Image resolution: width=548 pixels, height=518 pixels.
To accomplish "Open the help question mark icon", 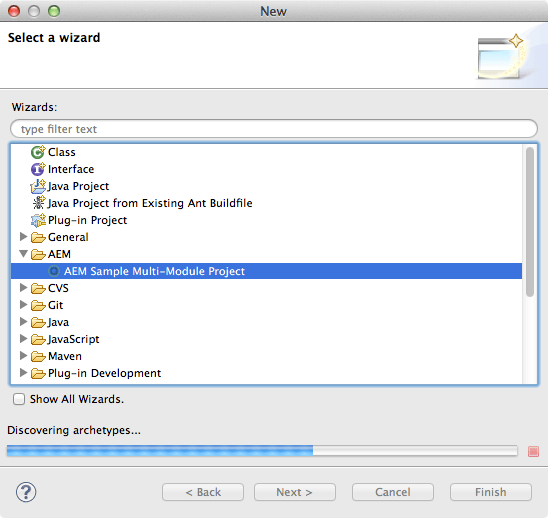I will 26,492.
